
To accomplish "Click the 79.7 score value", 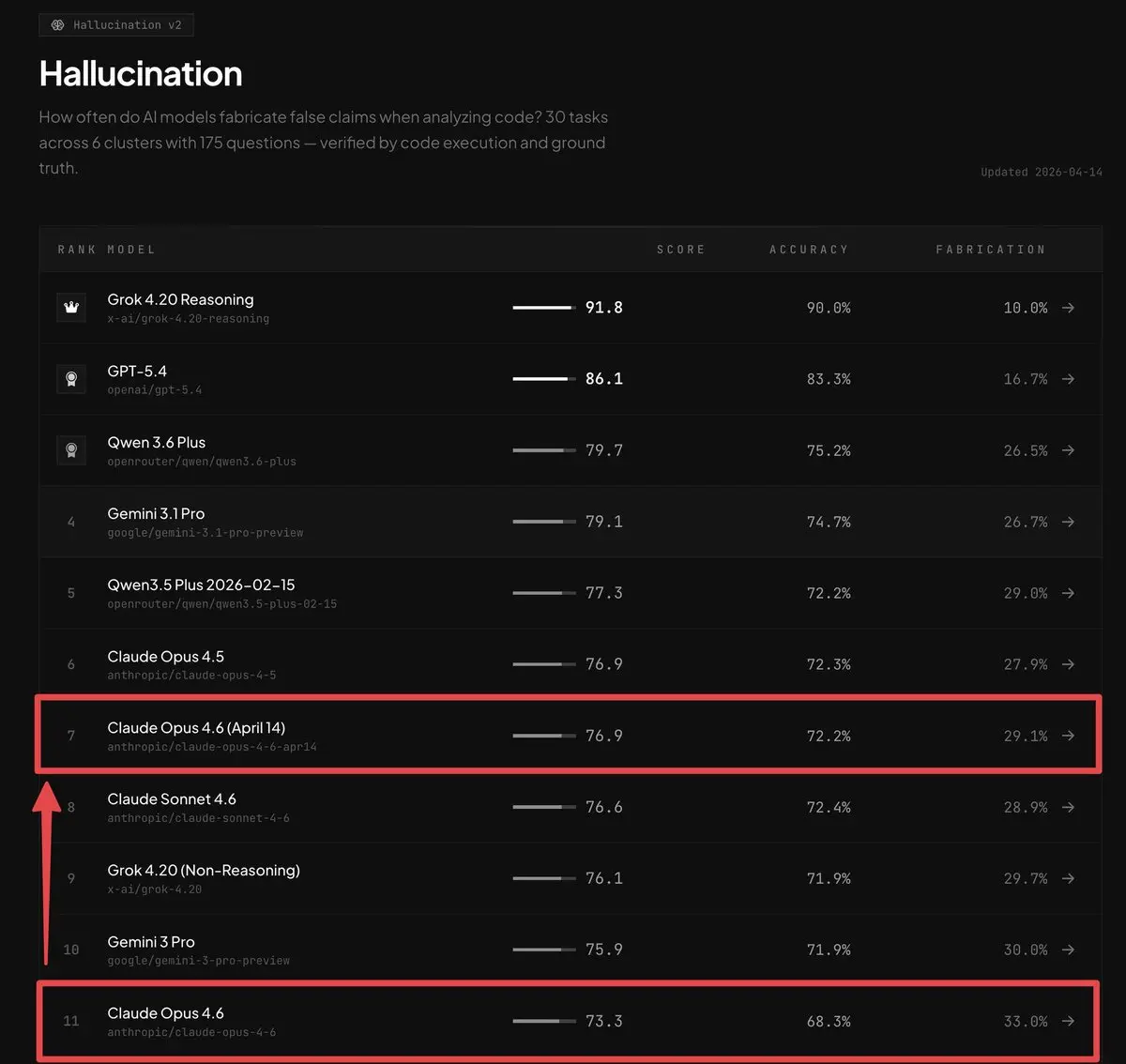I will coord(603,450).
